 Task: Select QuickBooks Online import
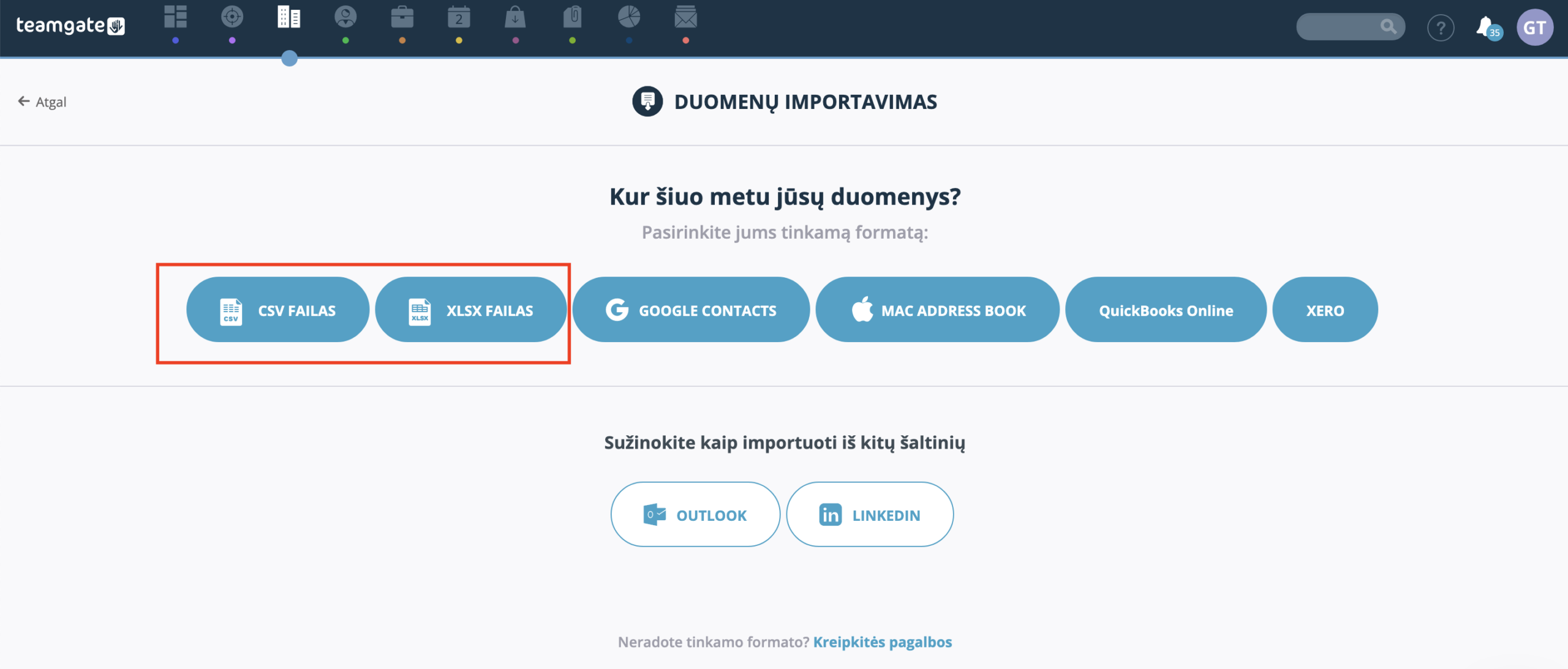pos(1166,310)
